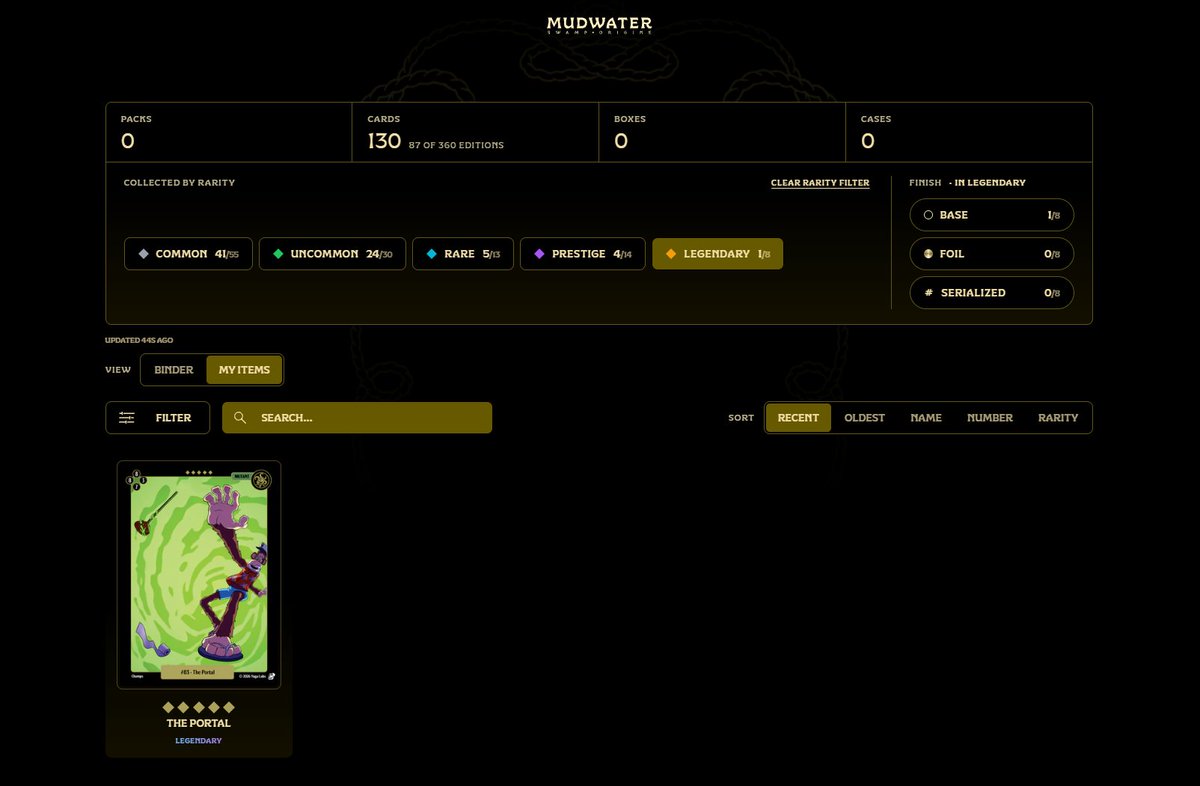Screen dimensions: 1200x786
Task: Click the 'Updated 44s ago' text
Action: click(x=139, y=340)
